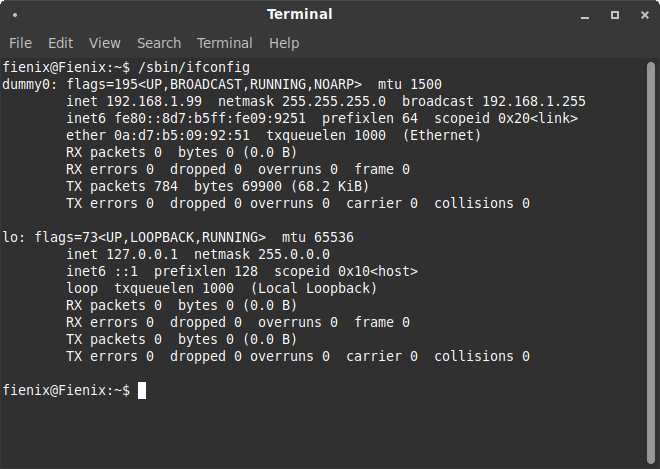Open the Edit menu
This screenshot has width=660, height=469.
[61, 43]
